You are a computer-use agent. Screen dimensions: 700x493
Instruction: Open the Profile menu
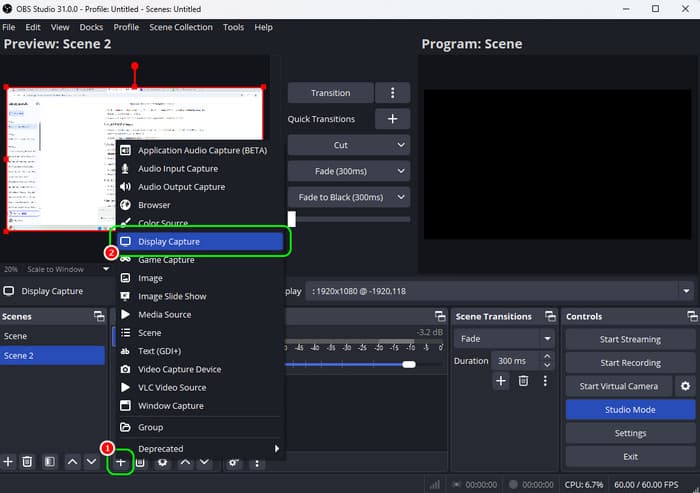click(126, 27)
